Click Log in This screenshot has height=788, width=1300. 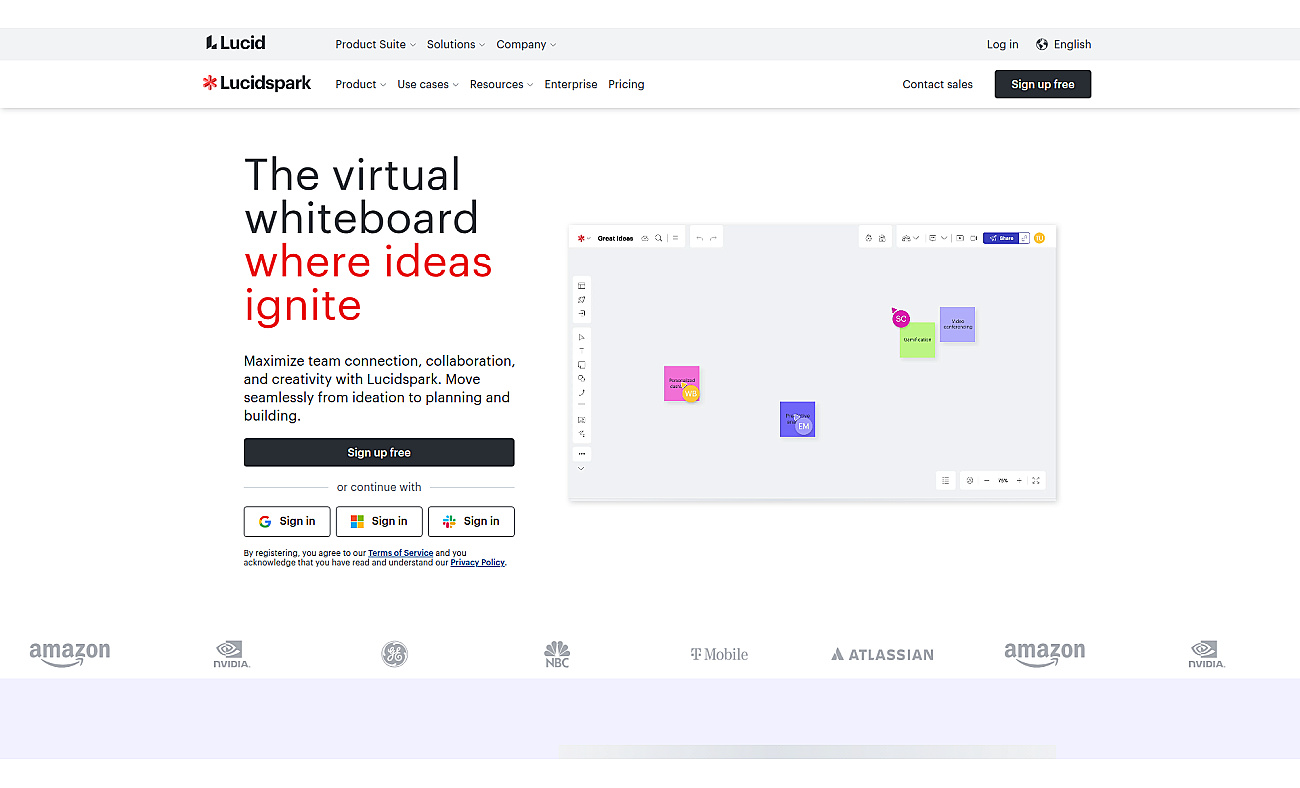click(x=1002, y=44)
